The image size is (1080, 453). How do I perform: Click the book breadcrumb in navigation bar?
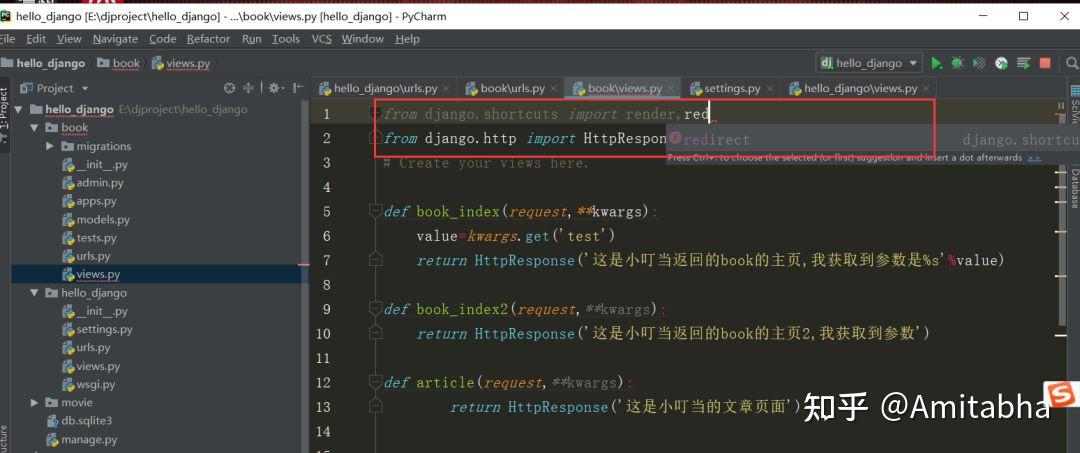(119, 63)
